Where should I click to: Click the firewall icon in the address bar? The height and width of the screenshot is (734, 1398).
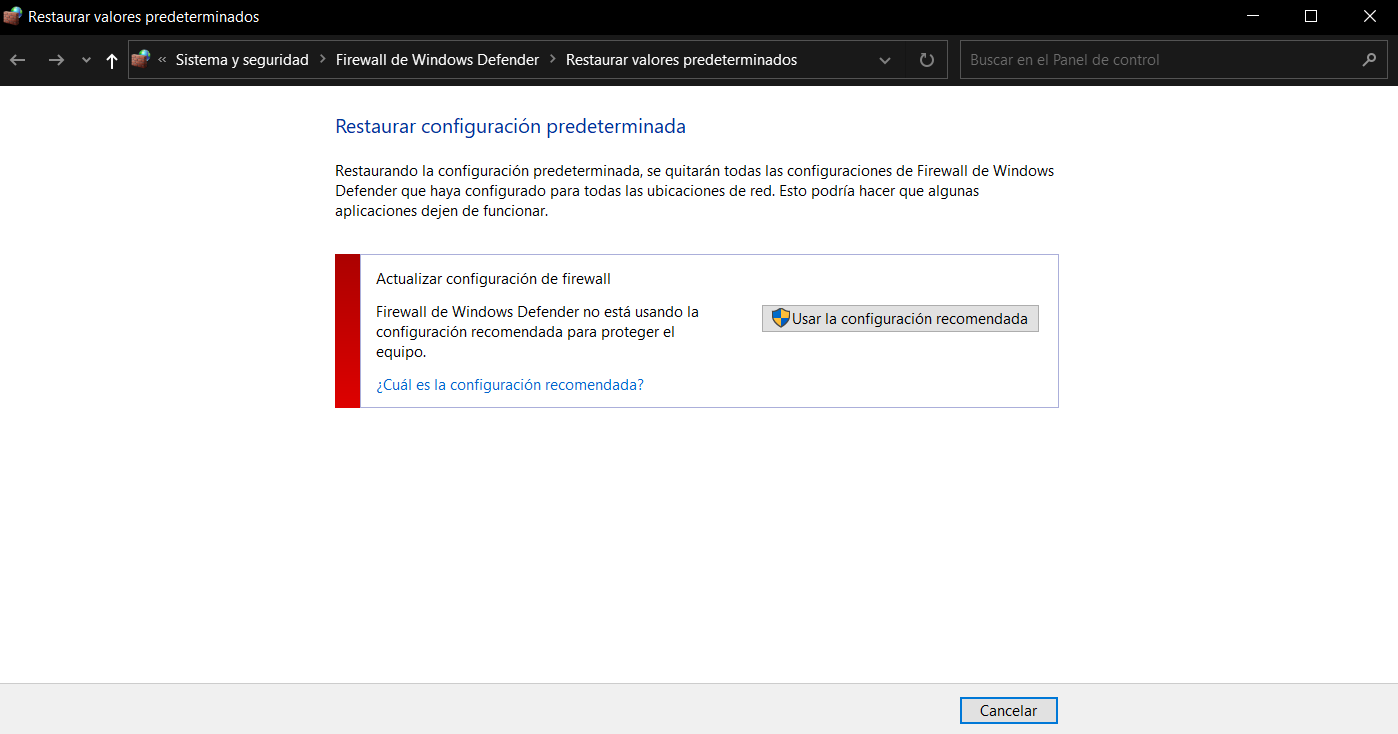[141, 60]
